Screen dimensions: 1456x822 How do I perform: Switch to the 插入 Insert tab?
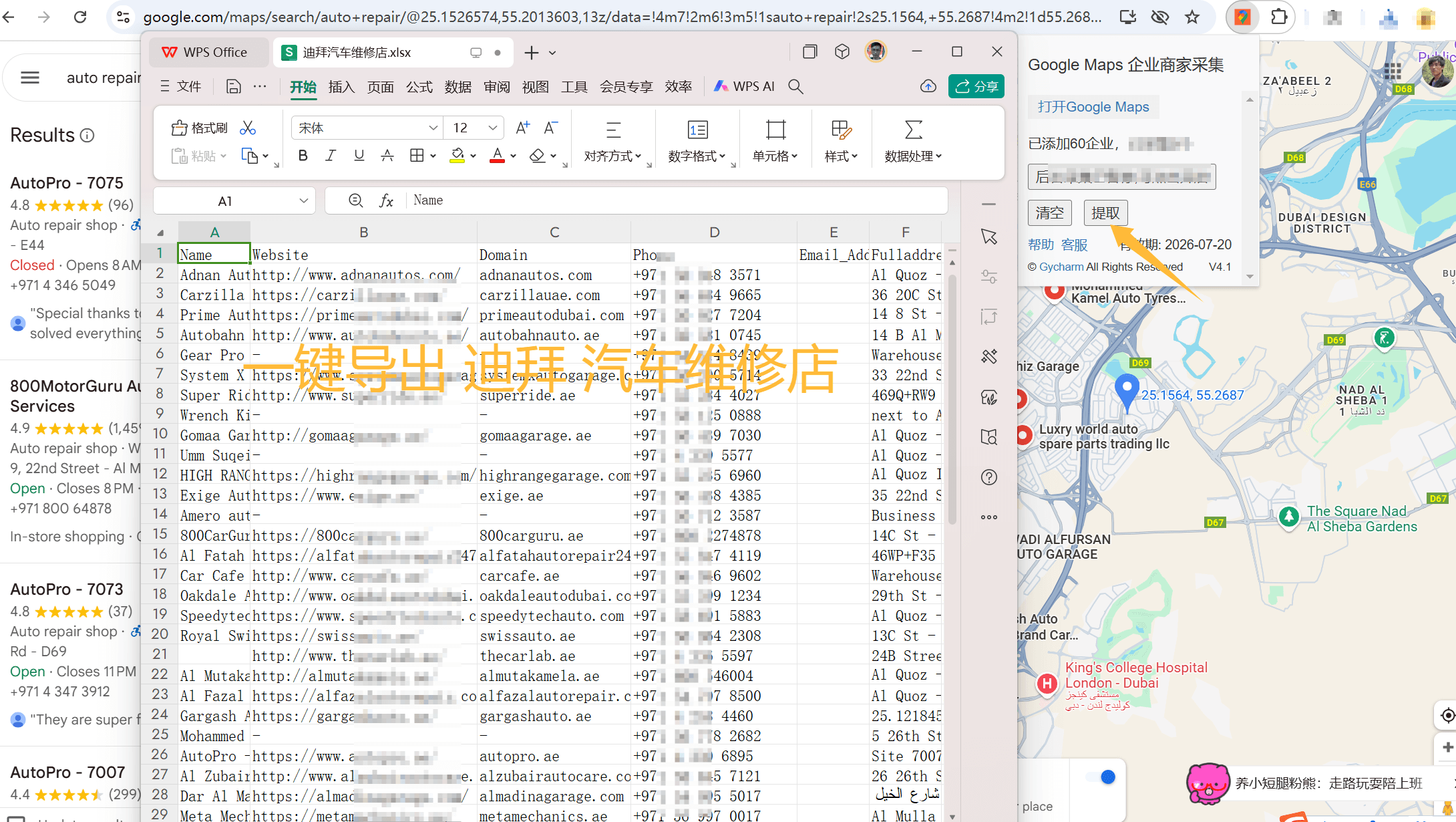[341, 86]
